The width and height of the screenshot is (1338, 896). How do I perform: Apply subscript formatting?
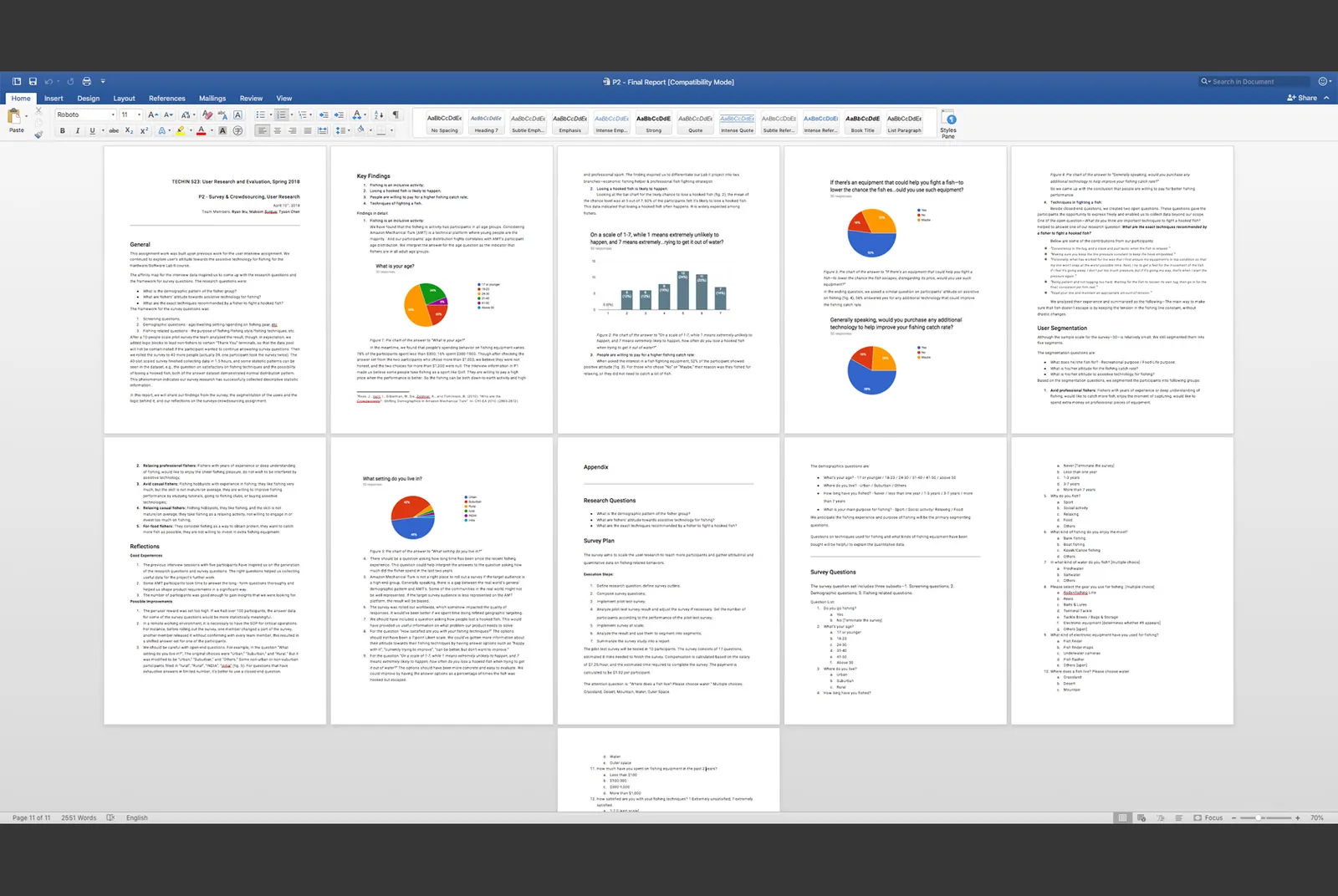click(129, 130)
